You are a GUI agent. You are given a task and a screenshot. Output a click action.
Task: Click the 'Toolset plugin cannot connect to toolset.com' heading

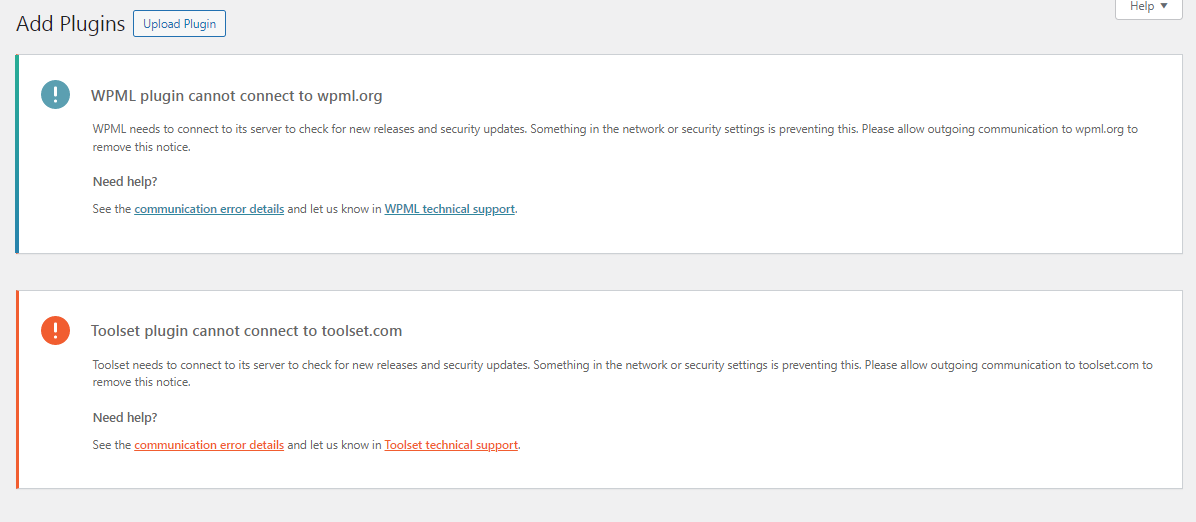click(246, 331)
